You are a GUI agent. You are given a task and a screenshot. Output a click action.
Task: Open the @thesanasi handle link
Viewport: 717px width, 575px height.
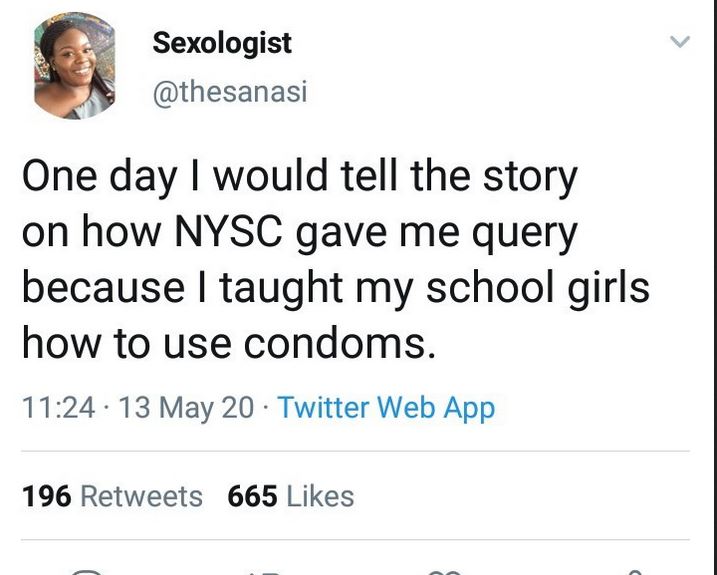(x=229, y=92)
